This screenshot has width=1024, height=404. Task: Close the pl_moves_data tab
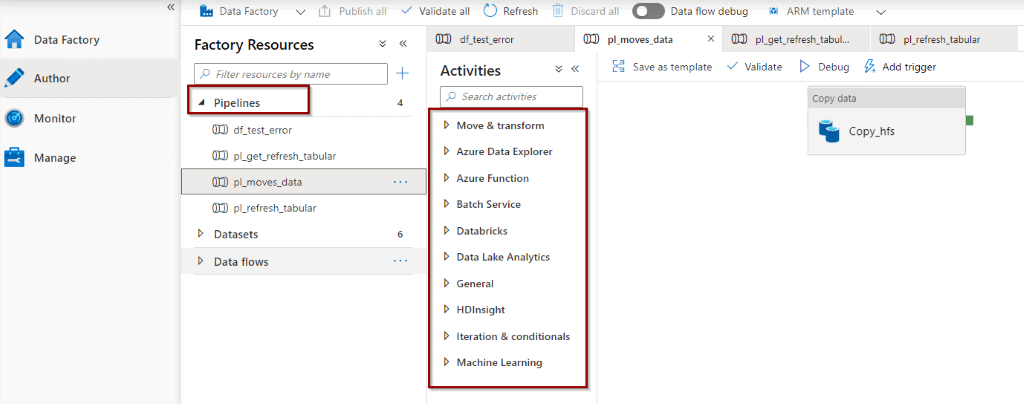(x=711, y=39)
